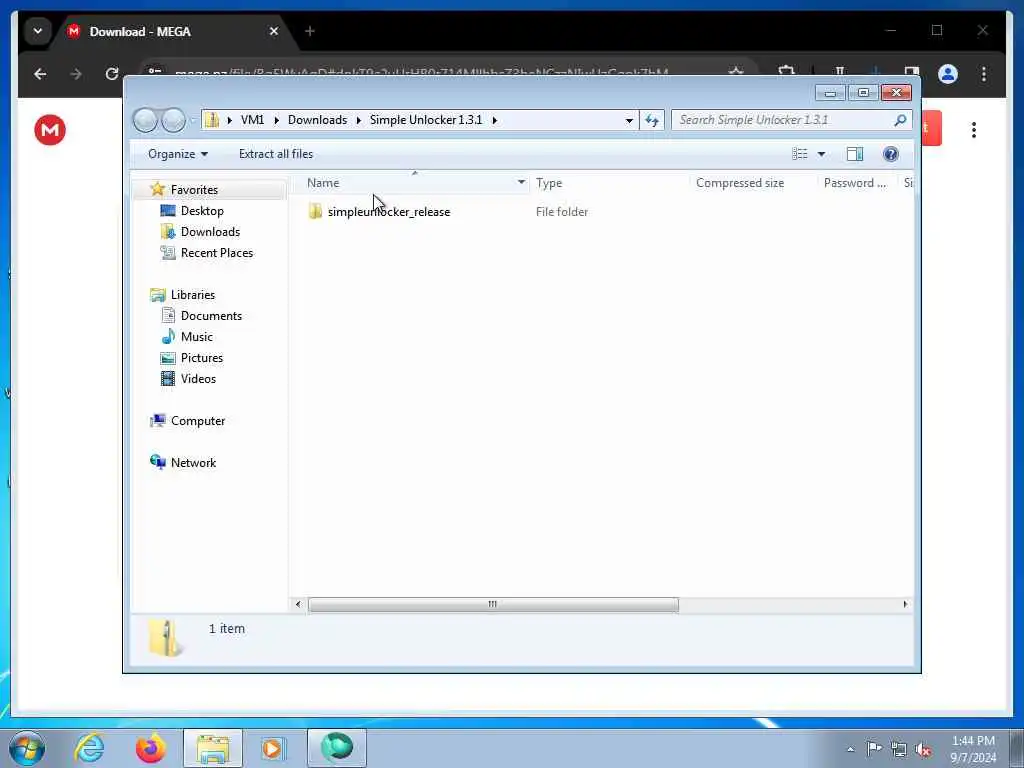
Task: Select Simple Unlocker 1.3.1 in the breadcrumb
Action: click(x=426, y=120)
